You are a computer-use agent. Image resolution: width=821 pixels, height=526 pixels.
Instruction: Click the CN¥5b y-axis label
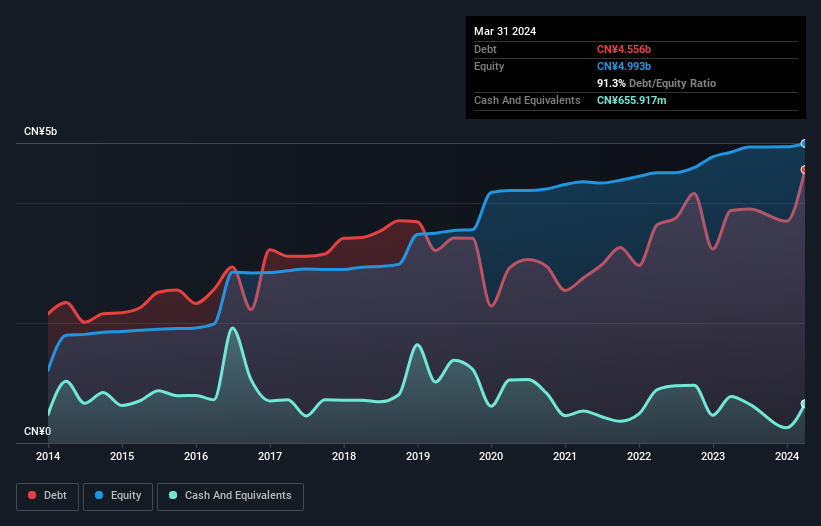40,131
